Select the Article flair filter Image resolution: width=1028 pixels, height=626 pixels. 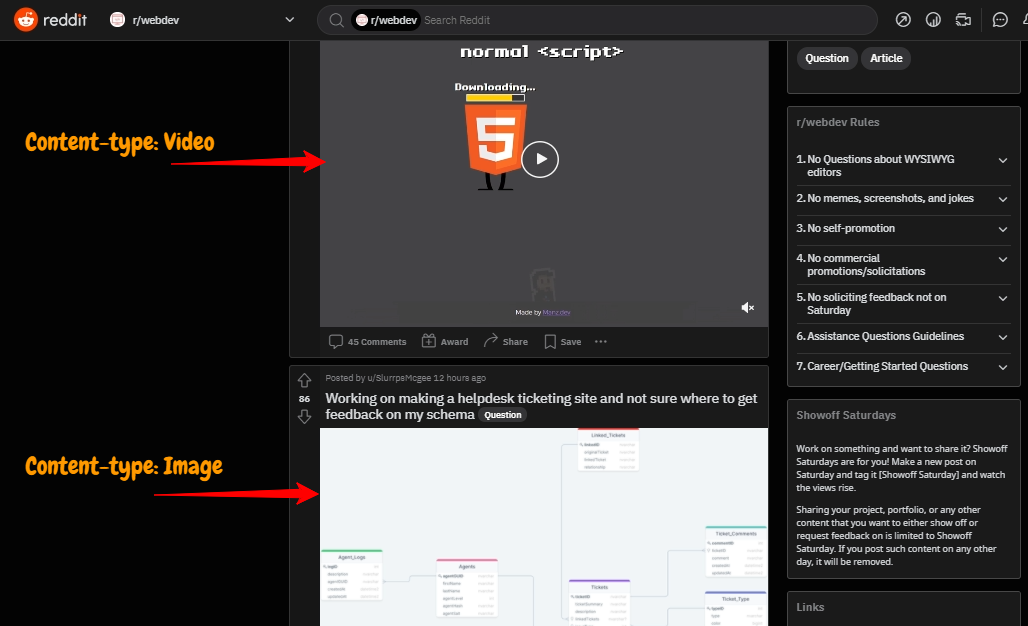[885, 58]
